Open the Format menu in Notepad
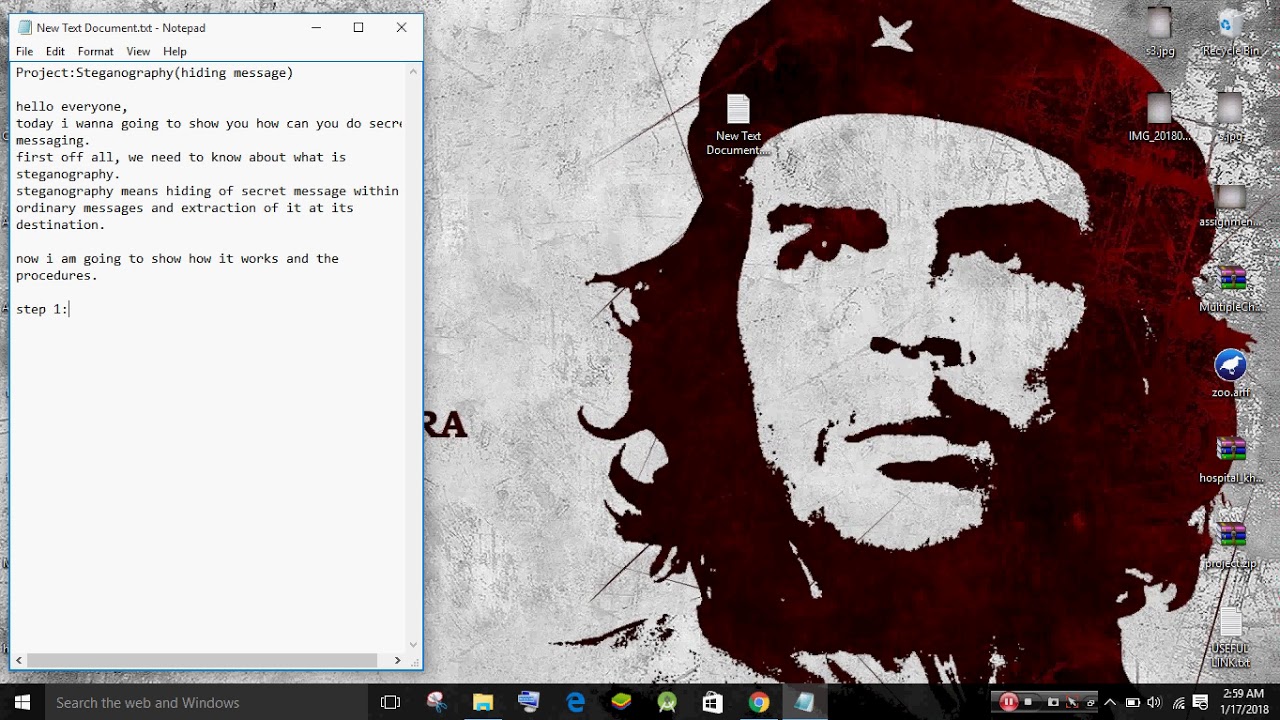 coord(95,51)
